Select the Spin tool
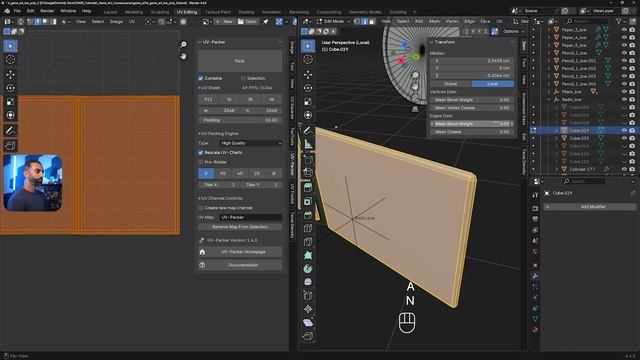The image size is (640, 360). [308, 269]
